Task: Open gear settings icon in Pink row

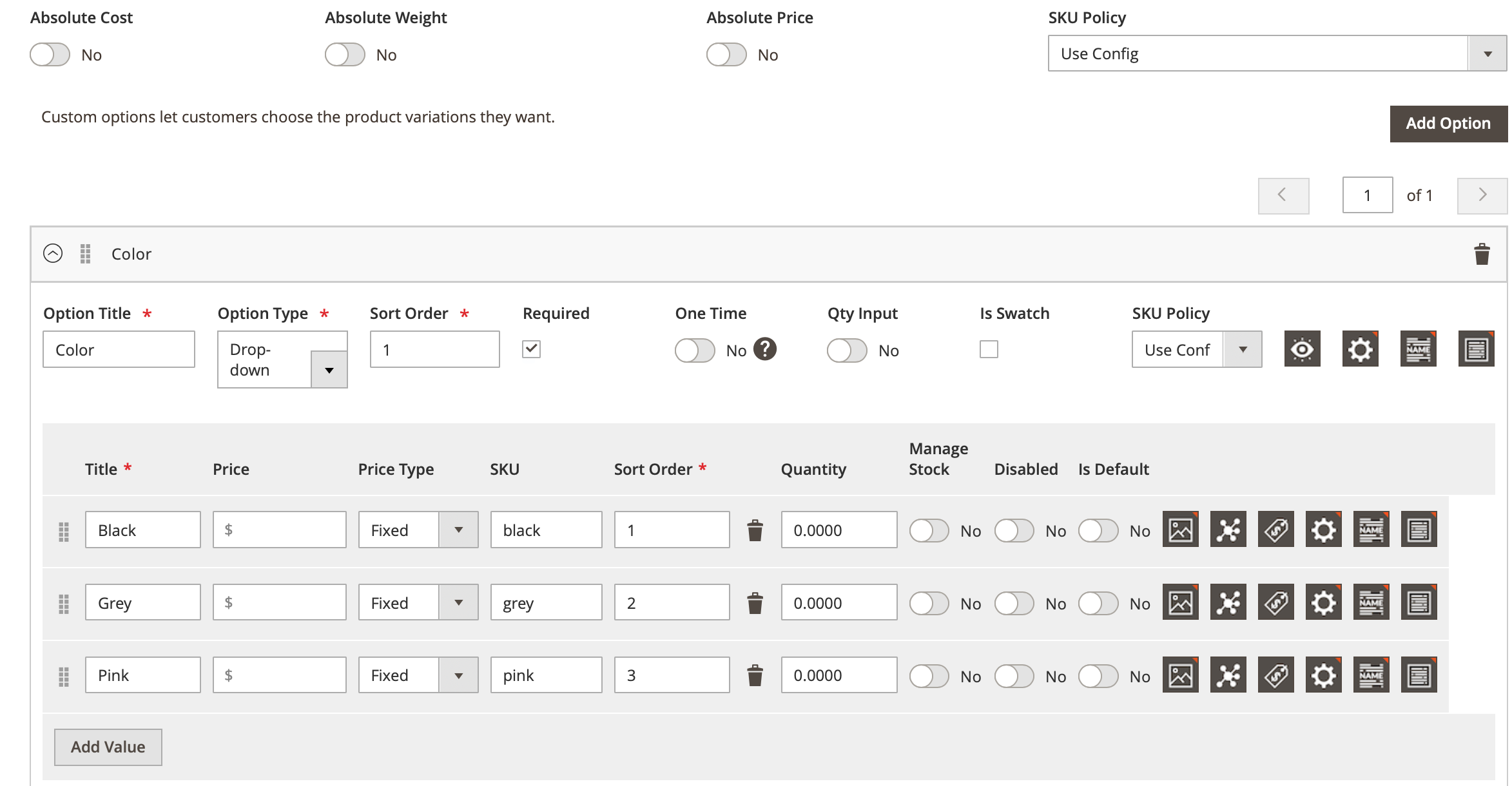Action: (x=1323, y=675)
